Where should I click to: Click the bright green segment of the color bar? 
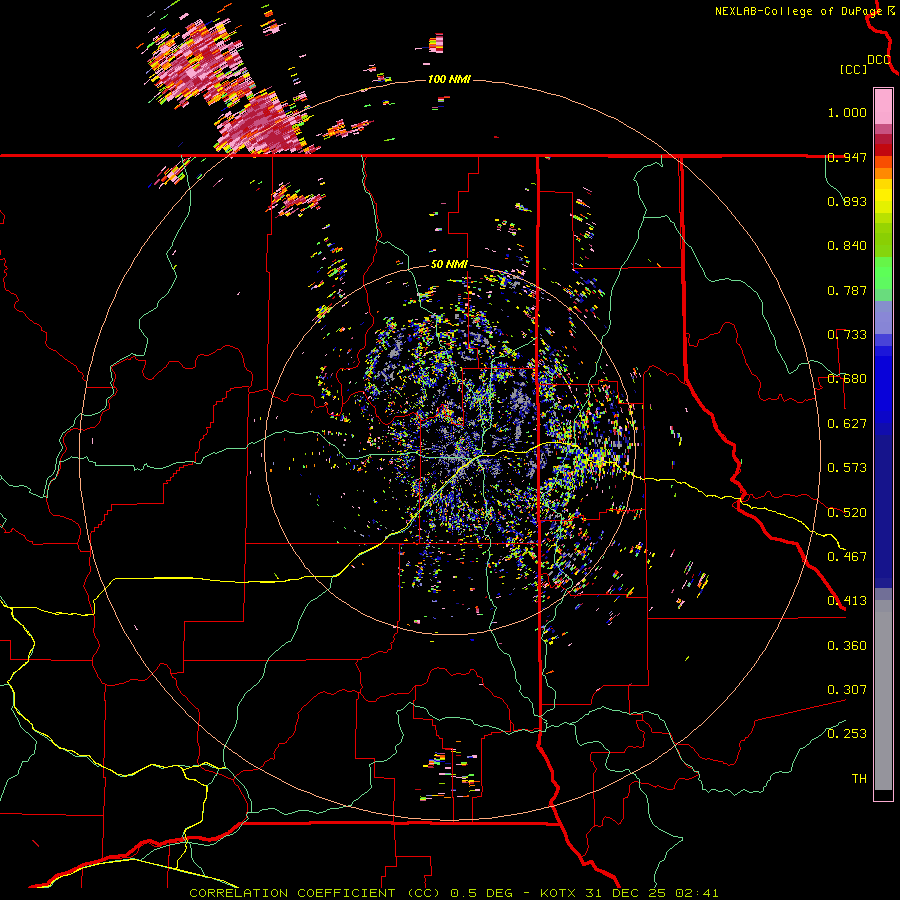[x=883, y=273]
